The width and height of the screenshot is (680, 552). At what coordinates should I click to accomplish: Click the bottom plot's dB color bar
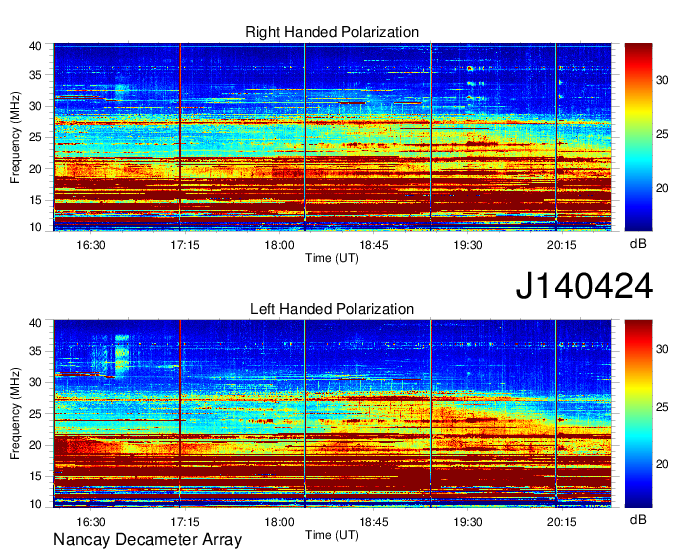[x=638, y=414]
